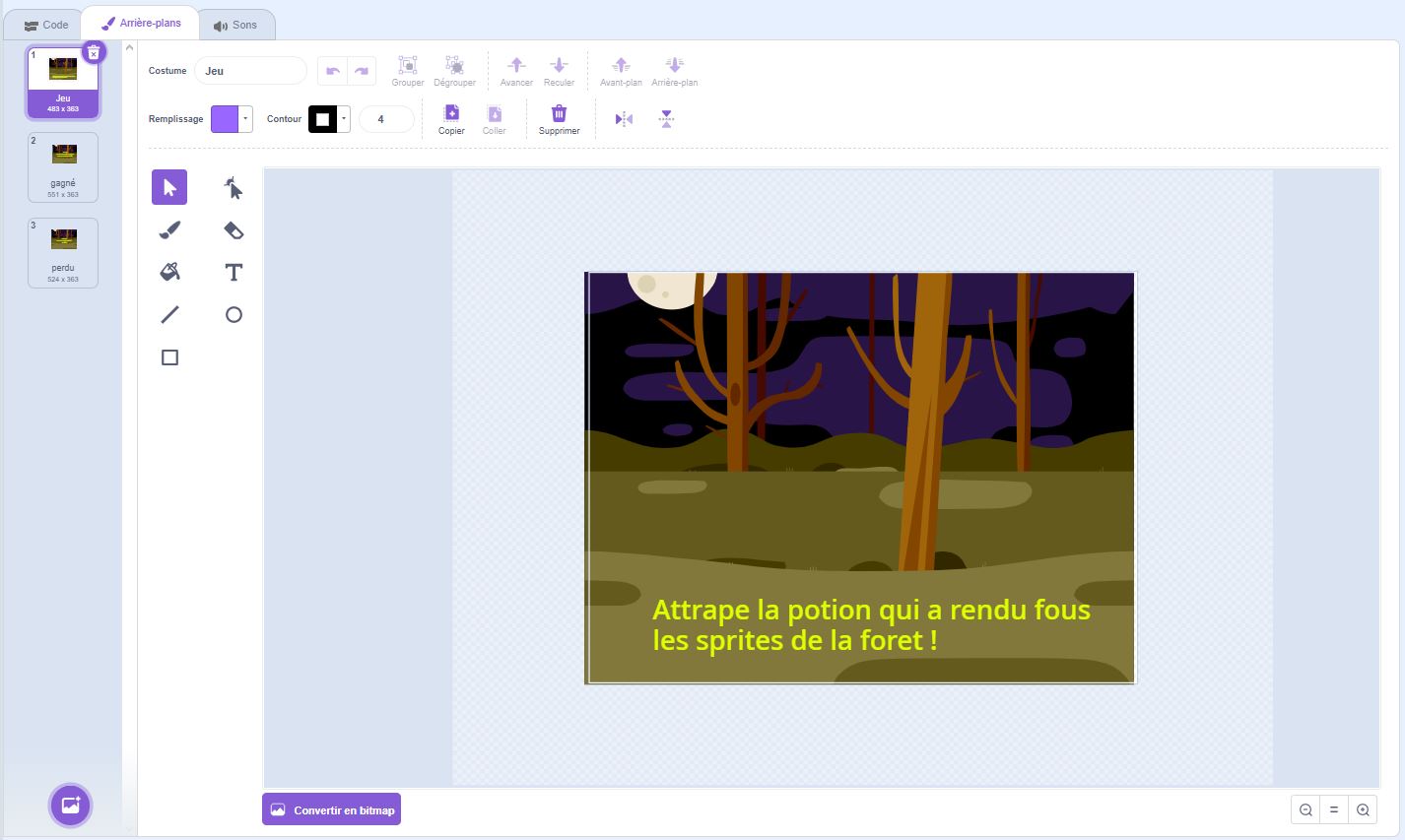This screenshot has width=1405, height=840.
Task: Pick the Fill bucket tool
Action: coord(169,273)
